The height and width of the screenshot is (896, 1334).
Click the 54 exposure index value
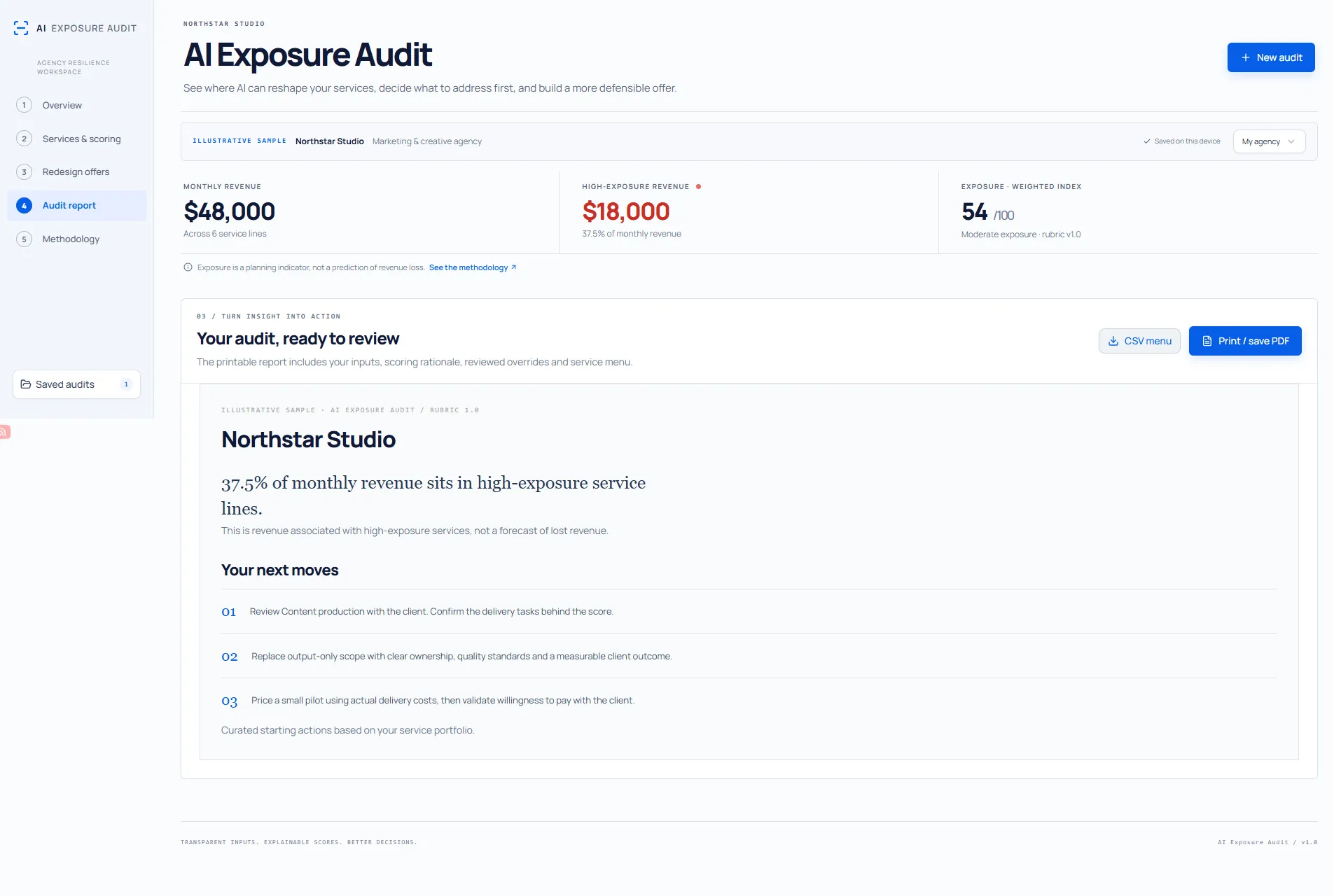point(974,211)
